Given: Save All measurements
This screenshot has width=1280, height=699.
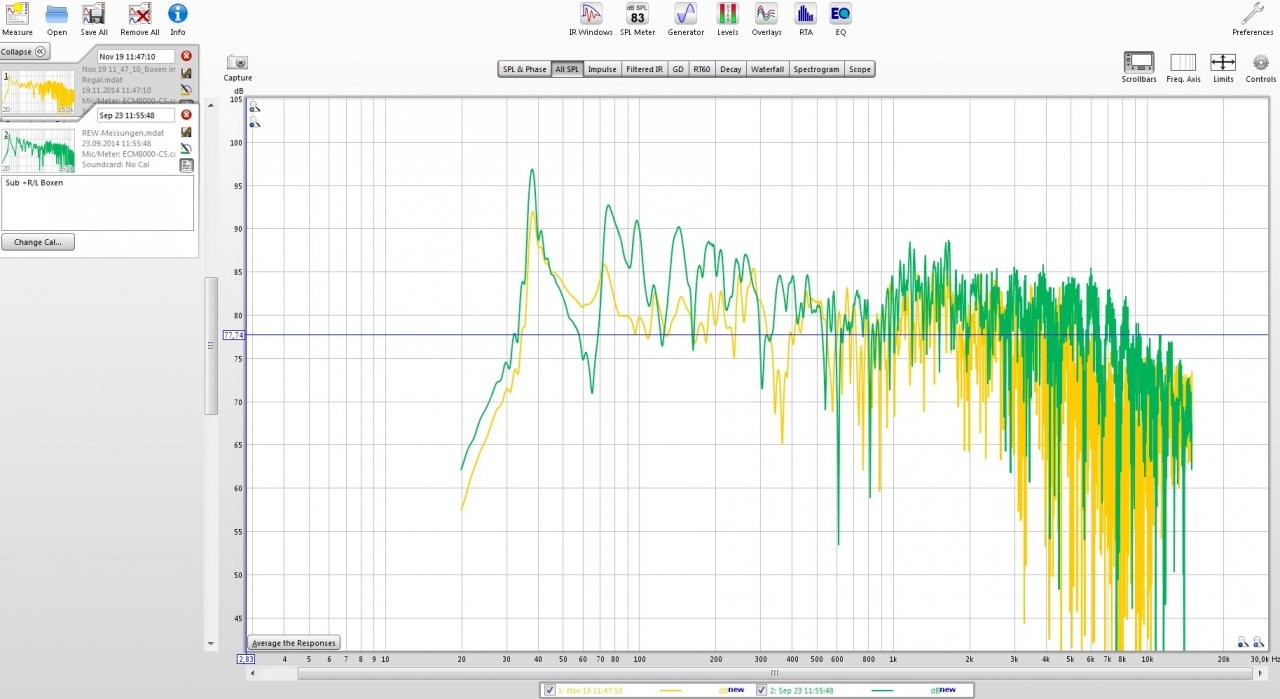Looking at the screenshot, I should (94, 18).
